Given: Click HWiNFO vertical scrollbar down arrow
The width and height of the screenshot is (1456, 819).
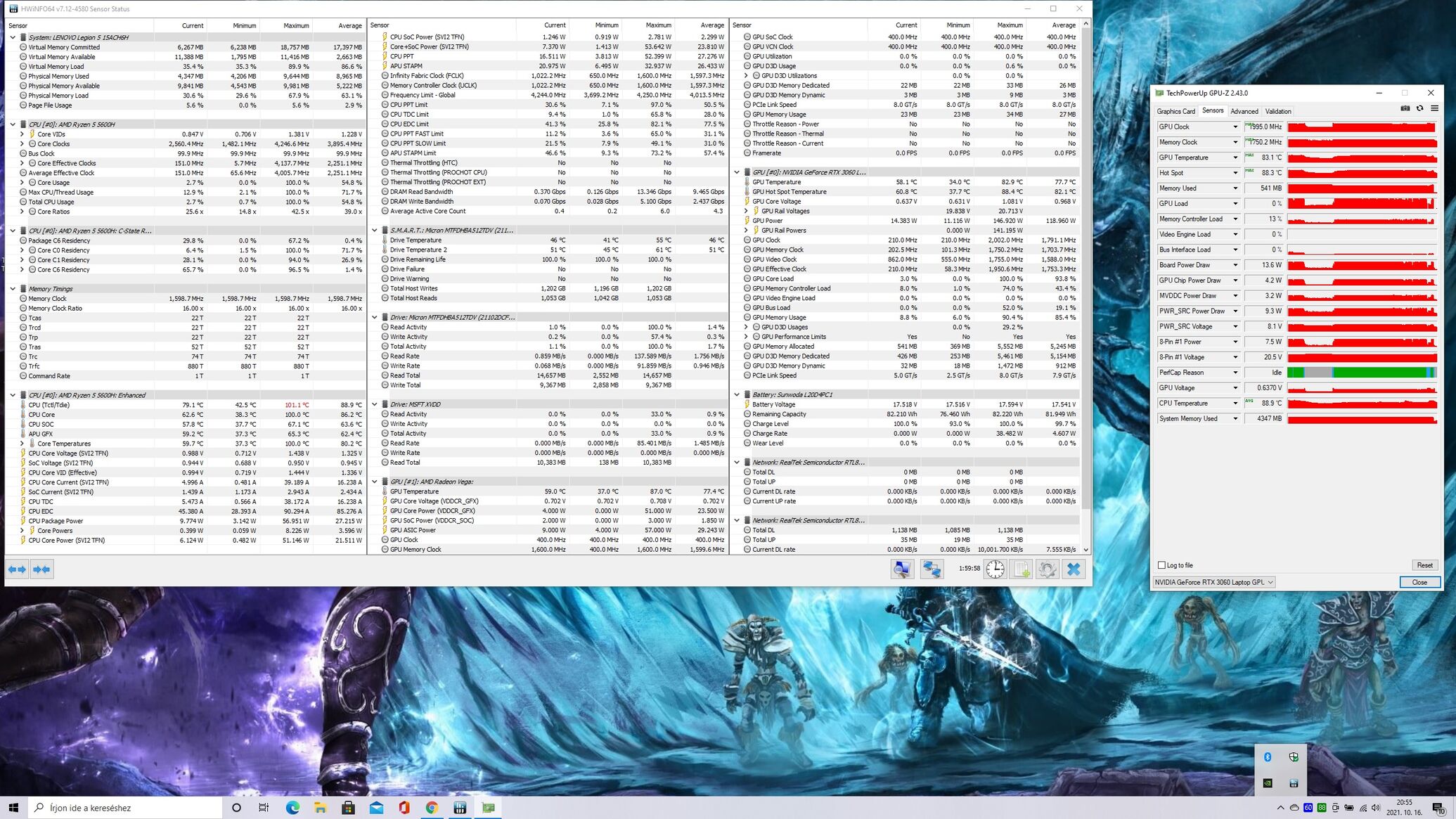Looking at the screenshot, I should coord(1086,550).
